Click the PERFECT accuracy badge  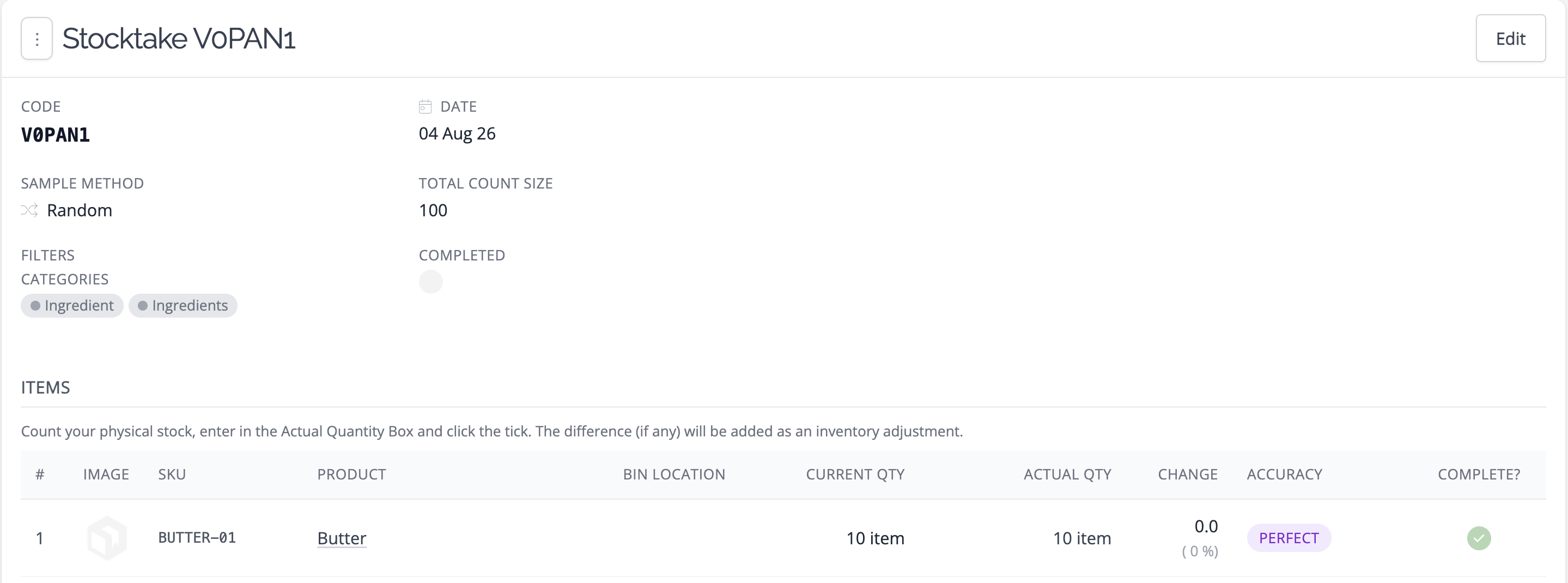[x=1289, y=538]
